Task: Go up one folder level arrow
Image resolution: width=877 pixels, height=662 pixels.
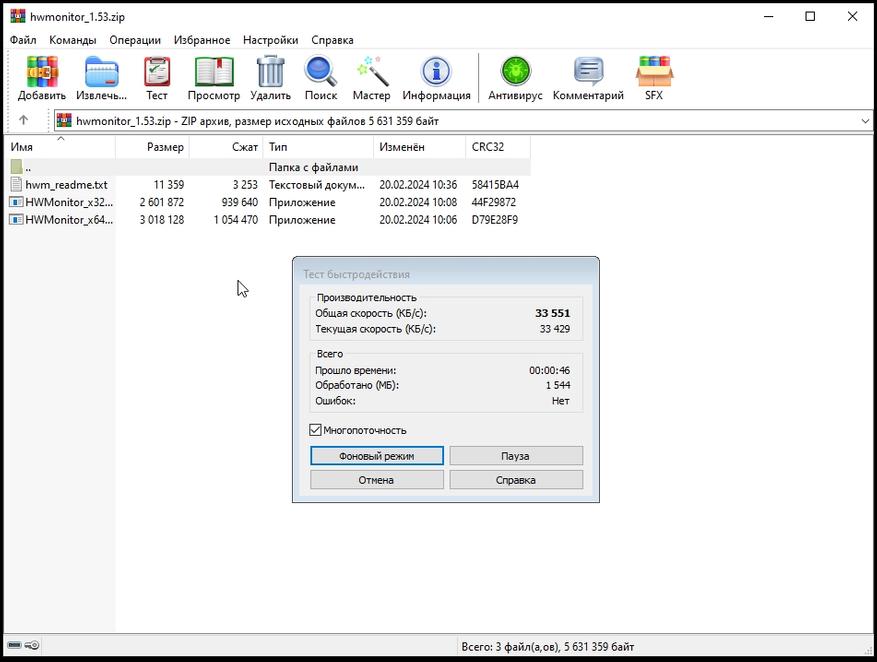Action: click(x=24, y=121)
